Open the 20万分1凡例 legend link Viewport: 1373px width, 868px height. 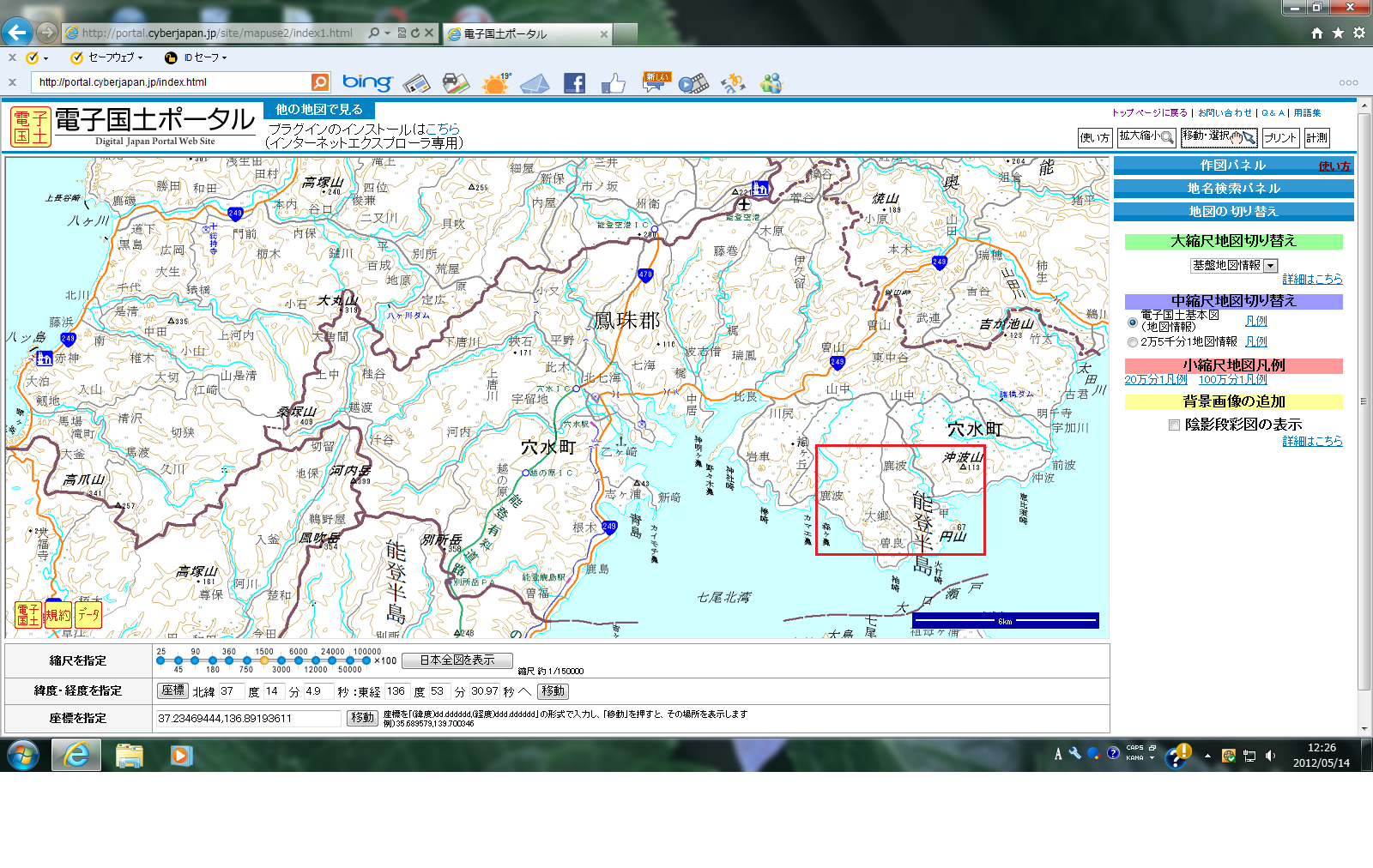pyautogui.click(x=1155, y=380)
